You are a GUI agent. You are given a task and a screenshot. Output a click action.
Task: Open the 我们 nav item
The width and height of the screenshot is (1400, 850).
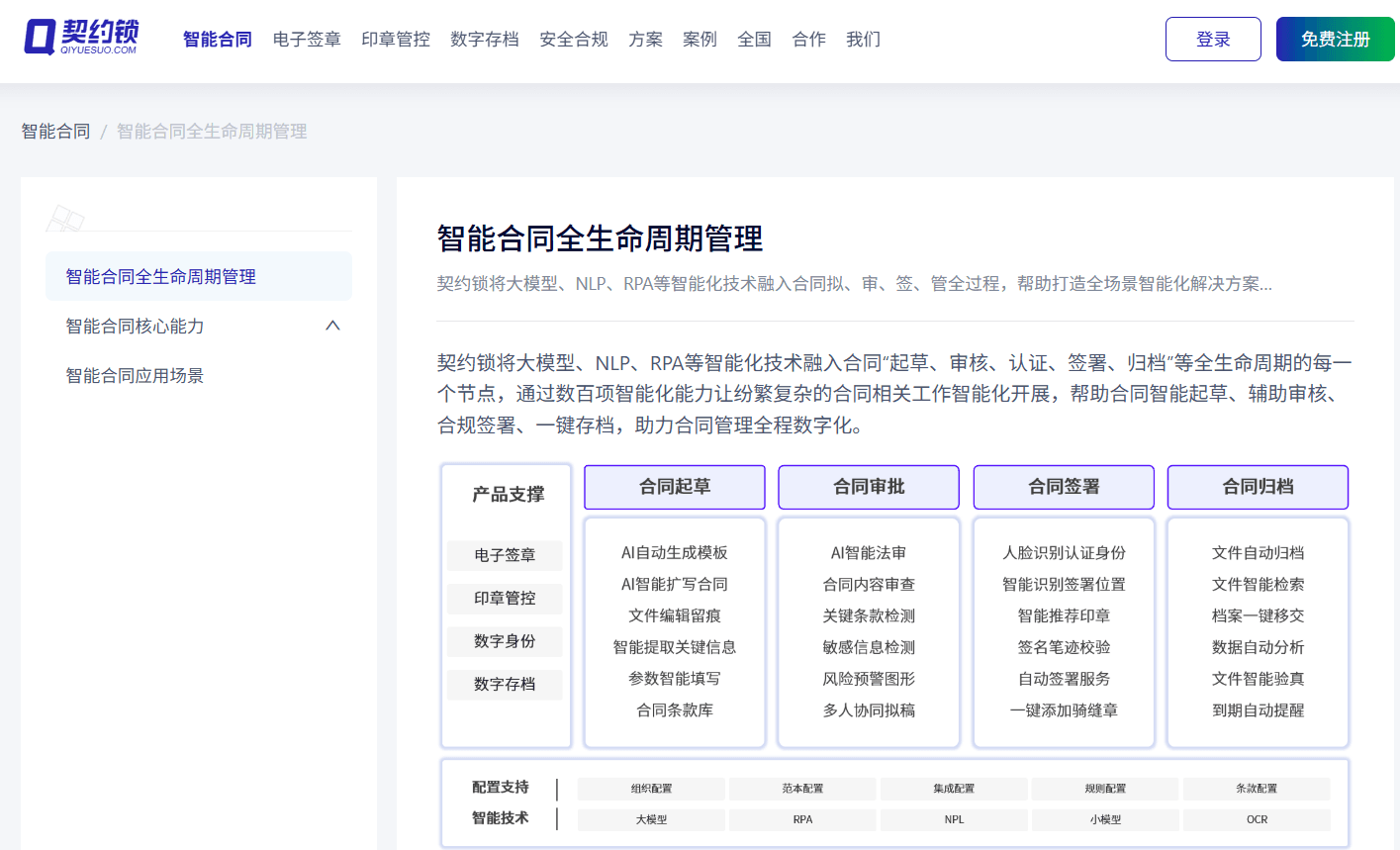pos(863,40)
